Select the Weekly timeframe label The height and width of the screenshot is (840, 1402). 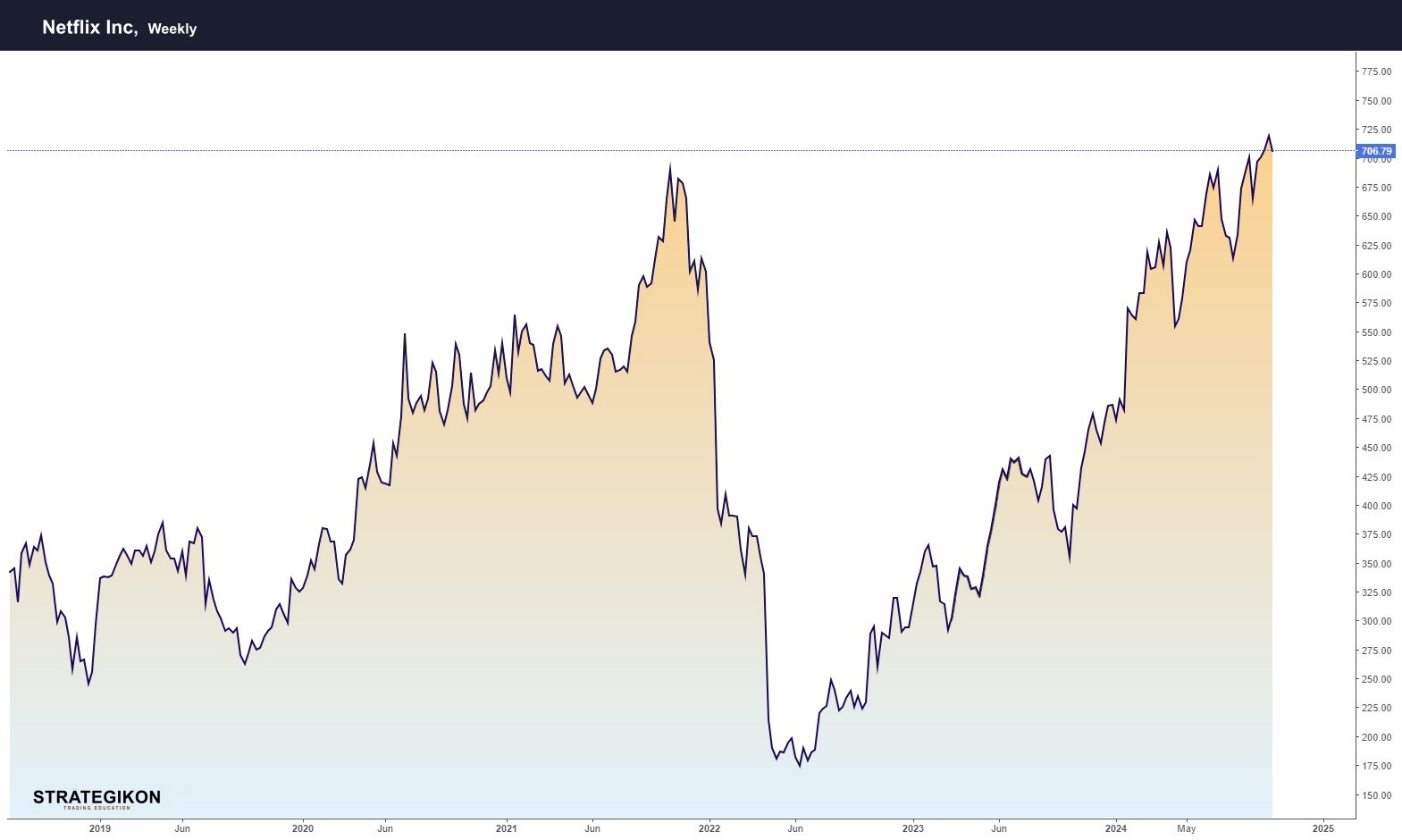172,29
